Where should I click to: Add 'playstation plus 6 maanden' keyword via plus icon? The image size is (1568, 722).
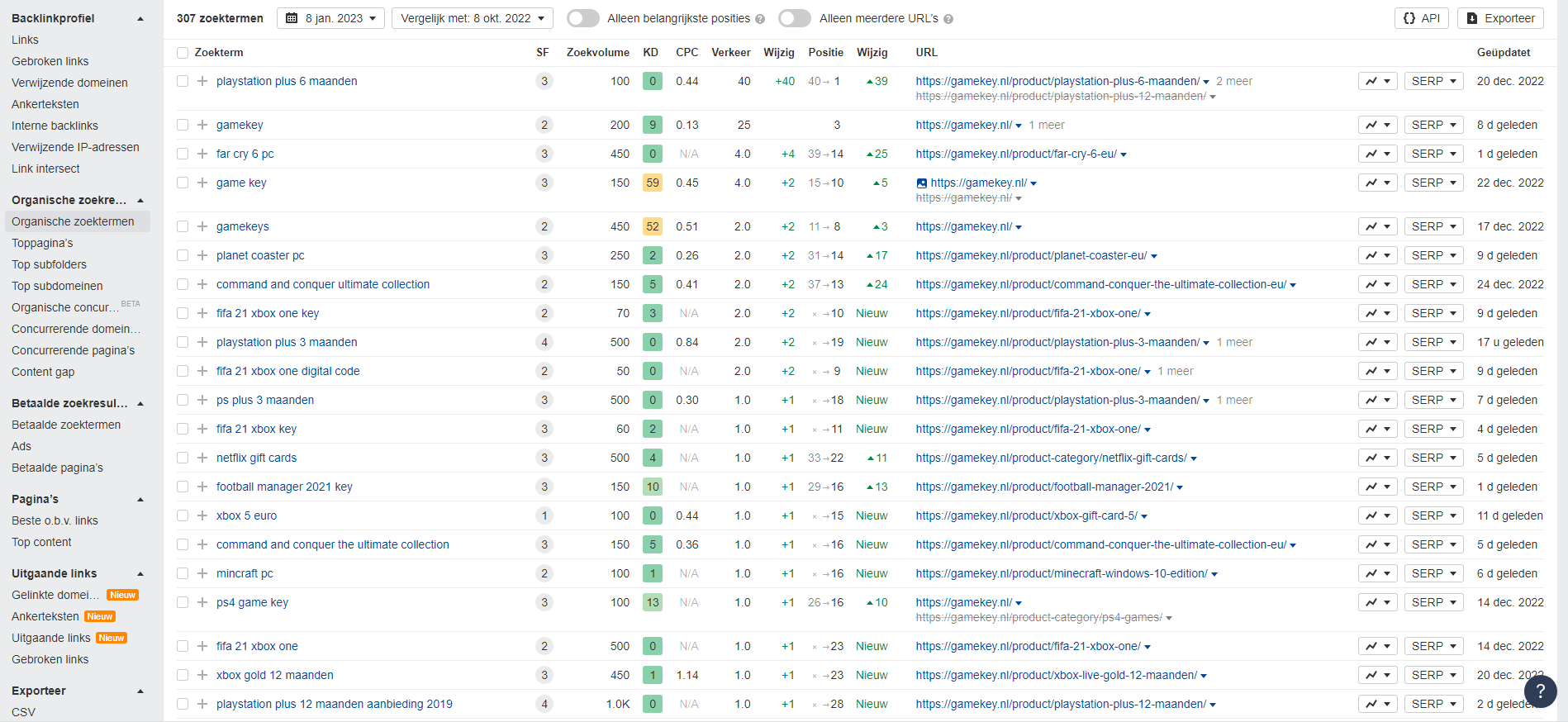pos(202,81)
